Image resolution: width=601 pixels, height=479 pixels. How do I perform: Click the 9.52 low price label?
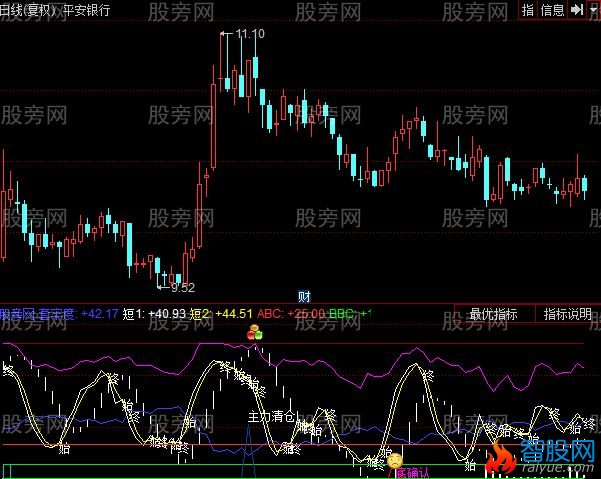[182, 287]
